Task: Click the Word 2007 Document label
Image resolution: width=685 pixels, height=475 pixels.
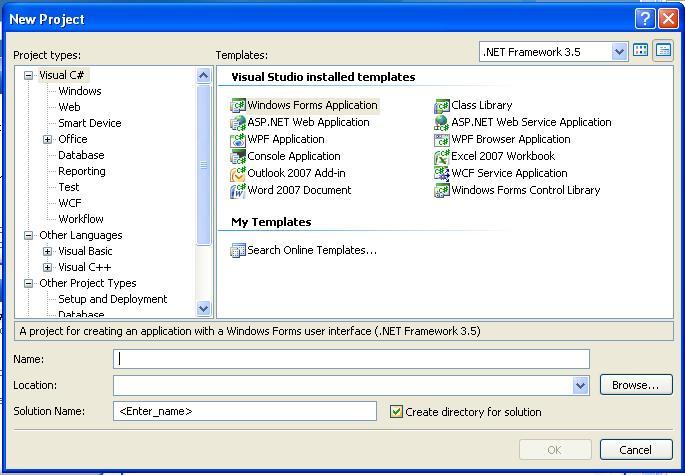Action: coord(299,190)
